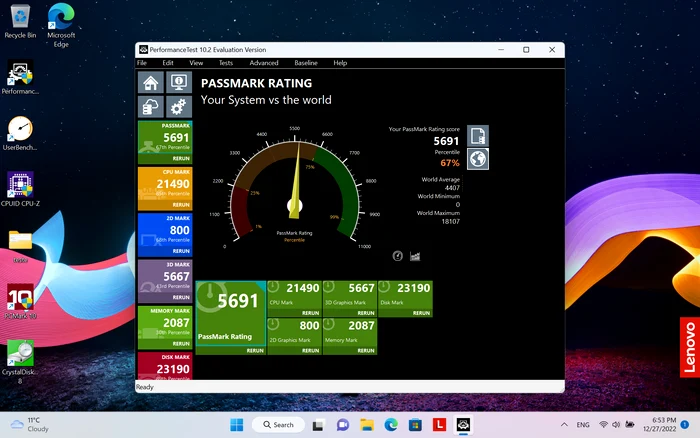700x438 pixels.
Task: Rerun the 2D Graphics Mark bottom tile
Action: click(311, 351)
